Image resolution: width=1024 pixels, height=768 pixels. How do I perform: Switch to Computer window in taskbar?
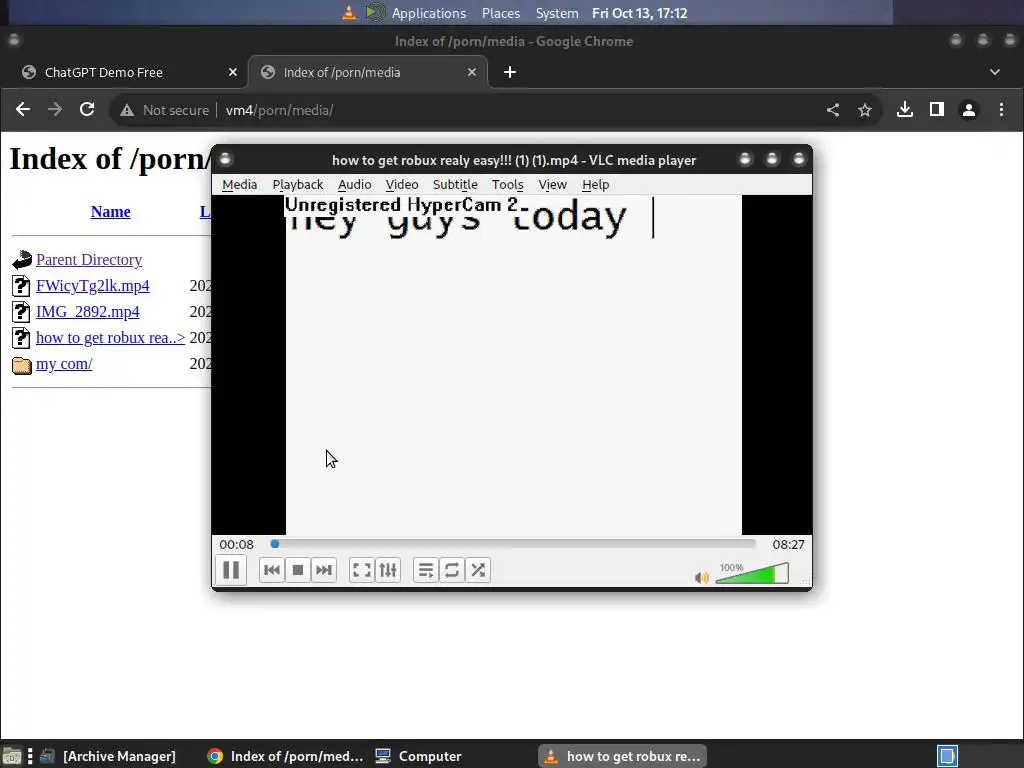[419, 756]
